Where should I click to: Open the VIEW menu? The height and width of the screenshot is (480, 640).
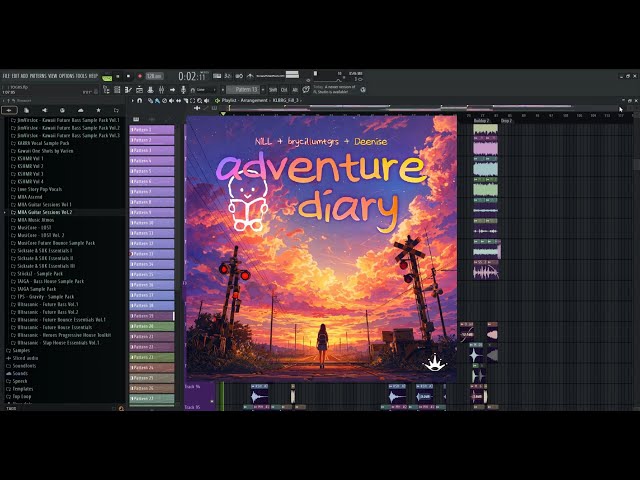tap(53, 76)
